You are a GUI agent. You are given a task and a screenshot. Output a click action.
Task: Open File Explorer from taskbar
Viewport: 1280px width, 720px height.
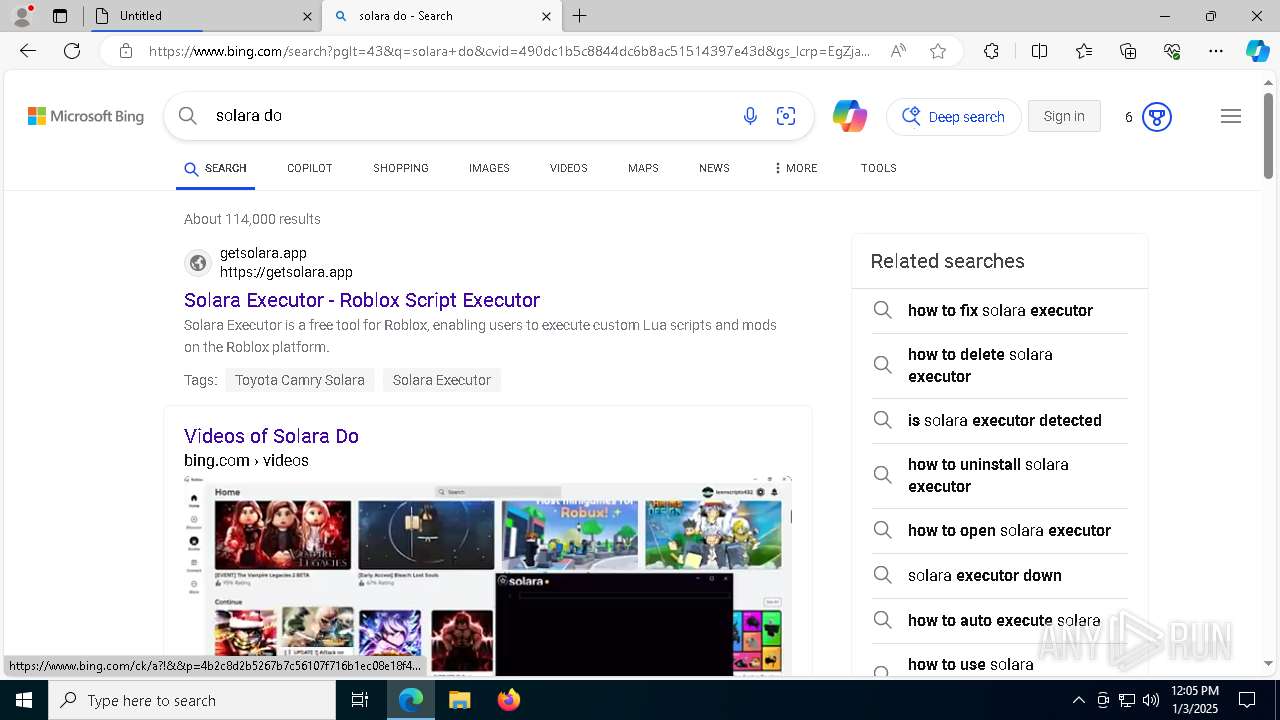[459, 700]
